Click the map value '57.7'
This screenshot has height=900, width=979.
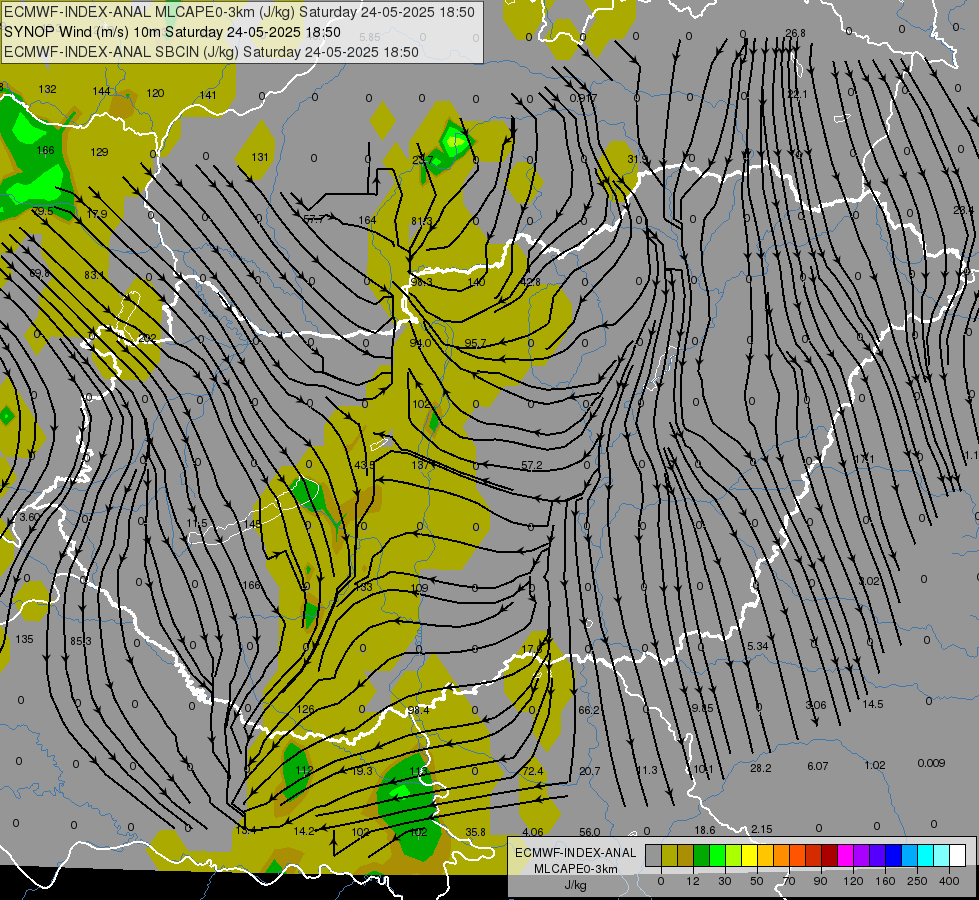(x=313, y=219)
